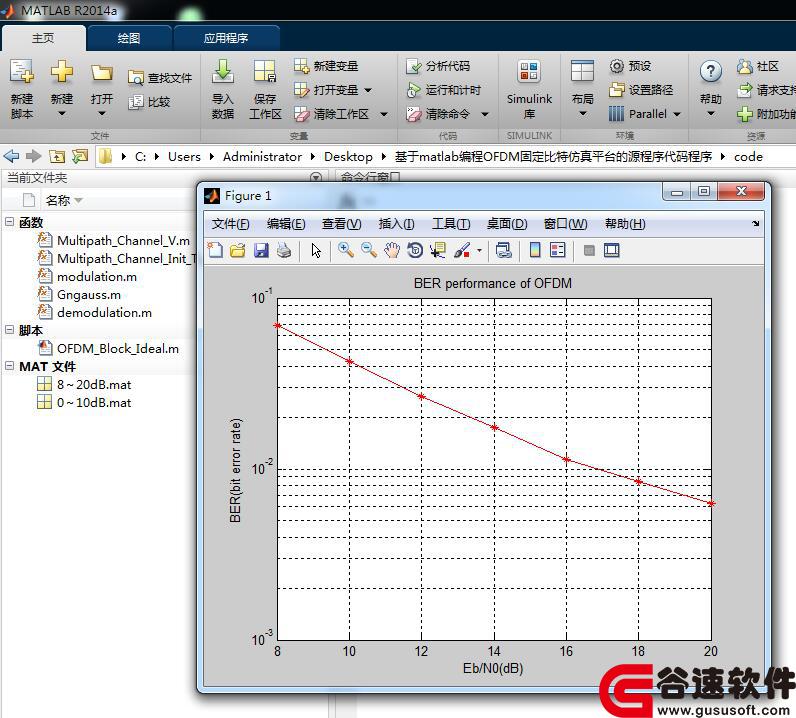
Task: Switch to the 应用程序 (Apps) tab
Action: click(226, 38)
